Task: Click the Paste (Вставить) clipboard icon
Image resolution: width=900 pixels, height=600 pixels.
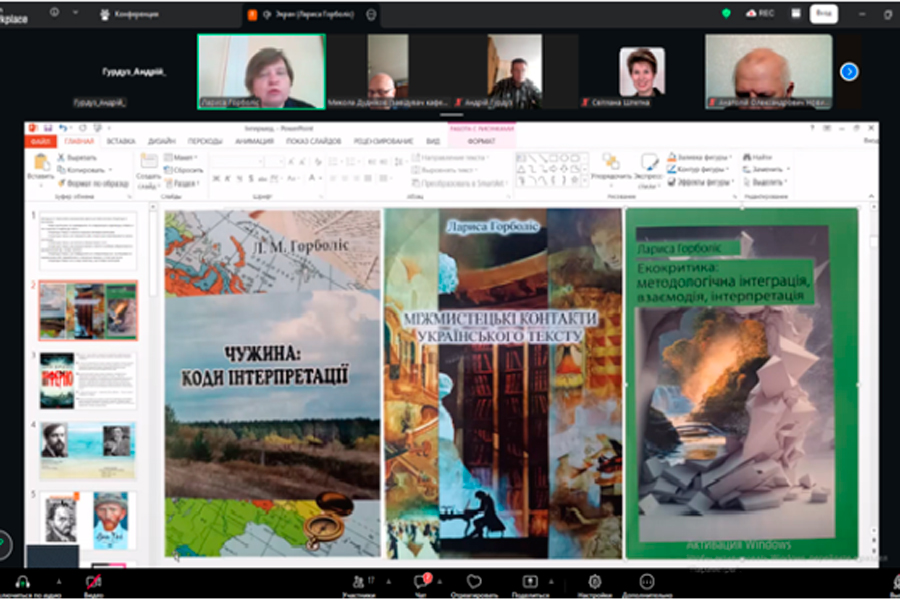Action: [41, 162]
